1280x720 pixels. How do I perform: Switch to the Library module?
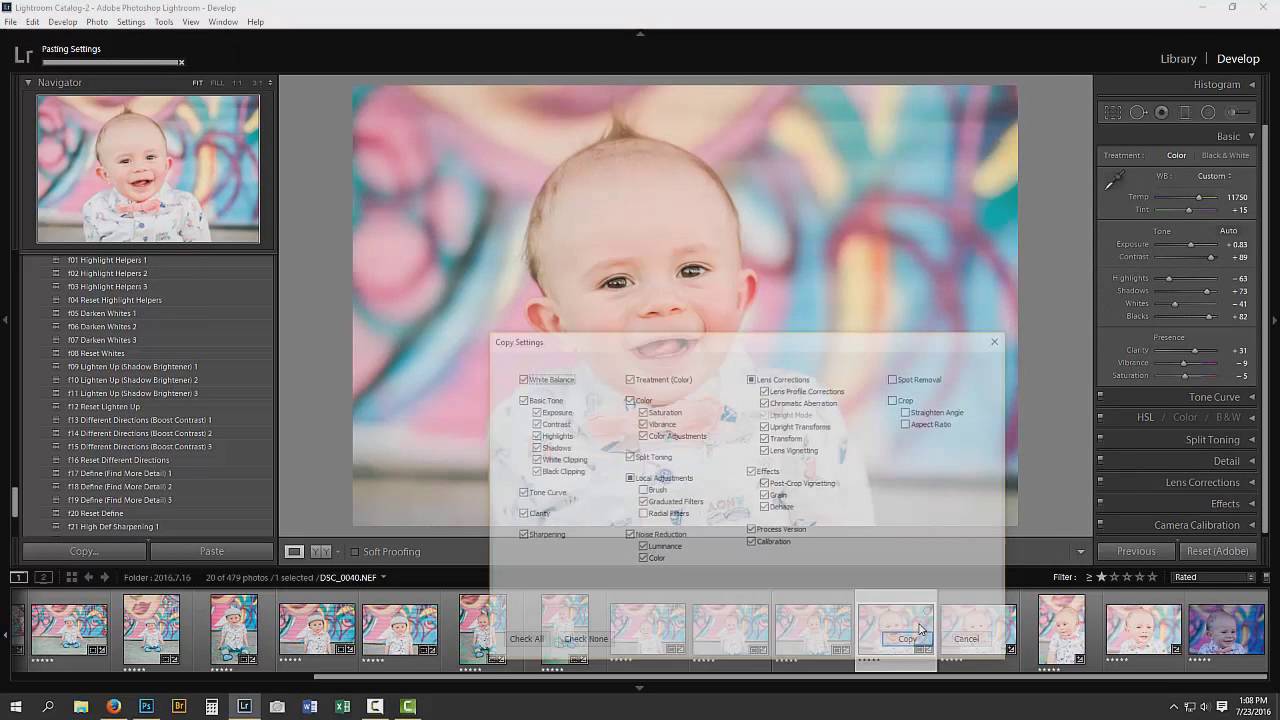(1178, 59)
